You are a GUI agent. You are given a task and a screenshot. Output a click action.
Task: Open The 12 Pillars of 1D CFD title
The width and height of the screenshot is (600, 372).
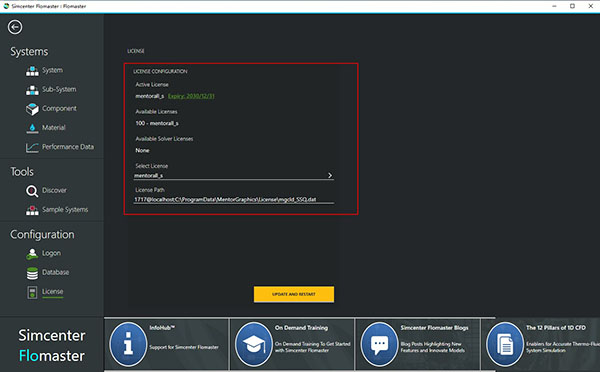point(556,328)
